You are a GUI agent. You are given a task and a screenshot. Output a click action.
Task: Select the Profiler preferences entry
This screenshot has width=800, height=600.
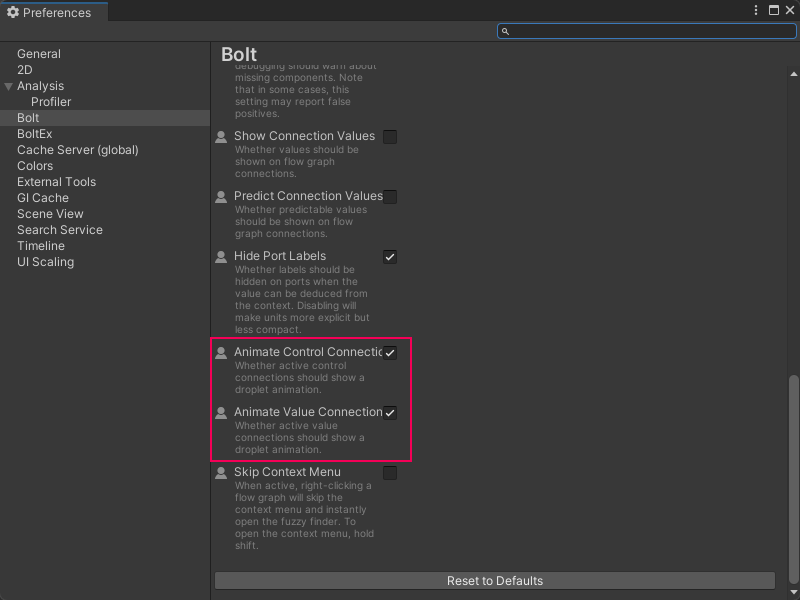pyautogui.click(x=51, y=102)
